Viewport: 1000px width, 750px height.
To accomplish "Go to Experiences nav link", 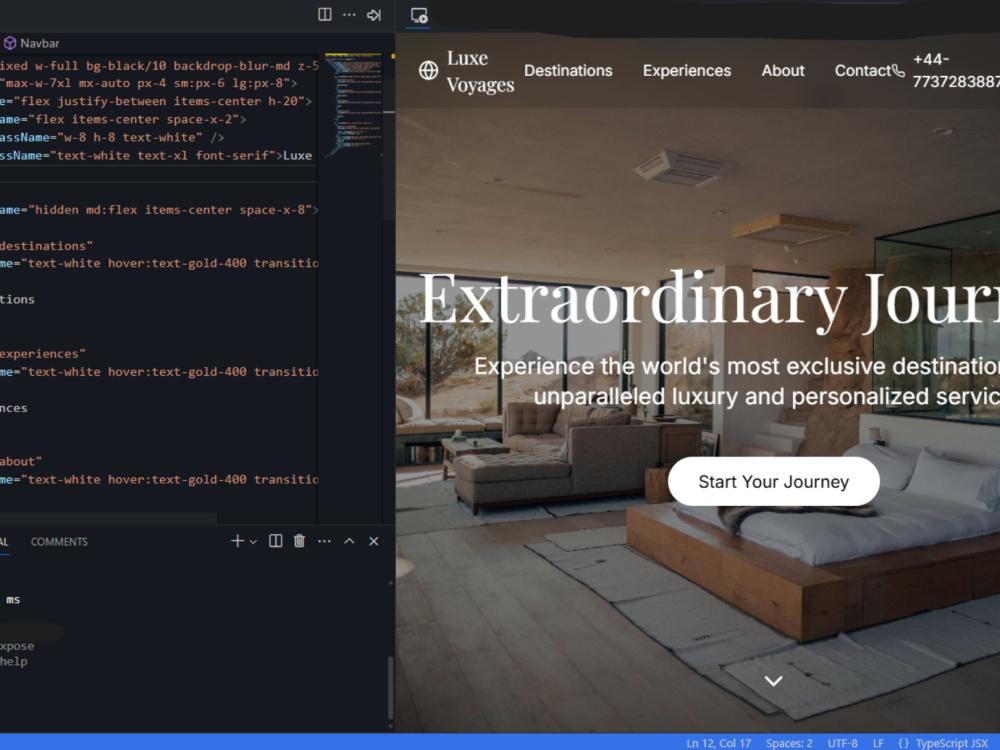I will click(687, 71).
